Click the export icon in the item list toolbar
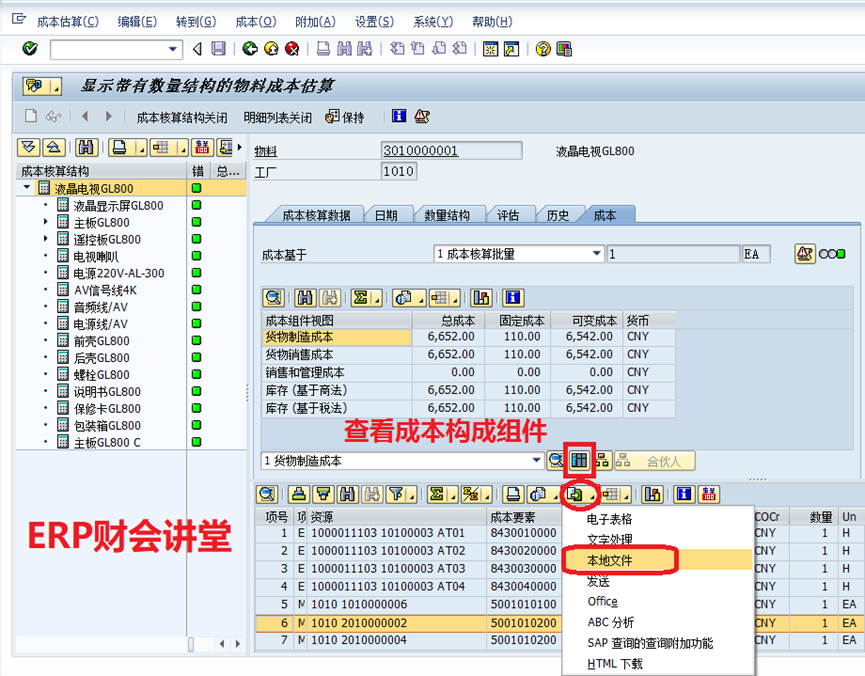 [576, 494]
